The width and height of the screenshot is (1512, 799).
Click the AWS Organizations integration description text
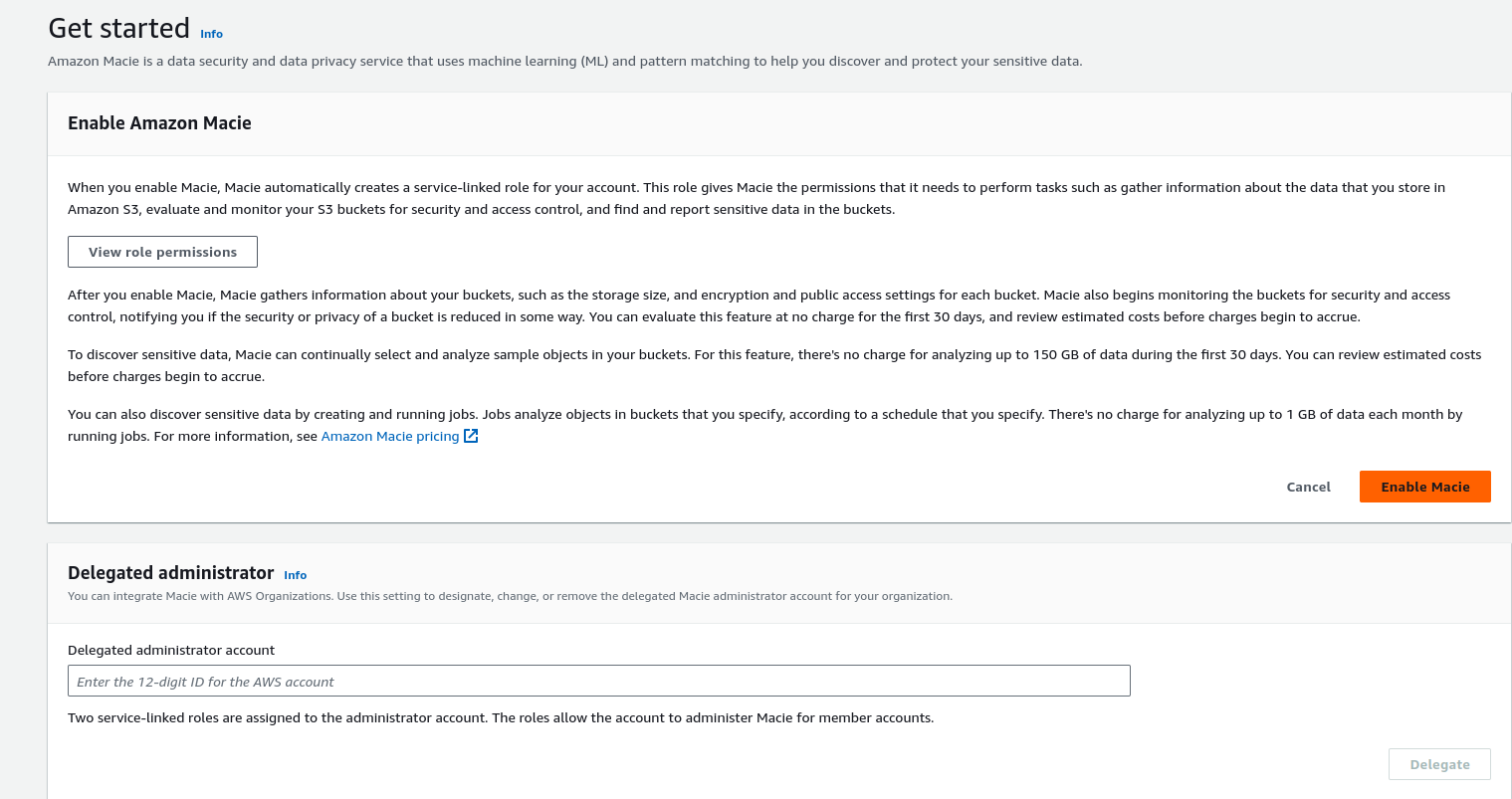[510, 596]
